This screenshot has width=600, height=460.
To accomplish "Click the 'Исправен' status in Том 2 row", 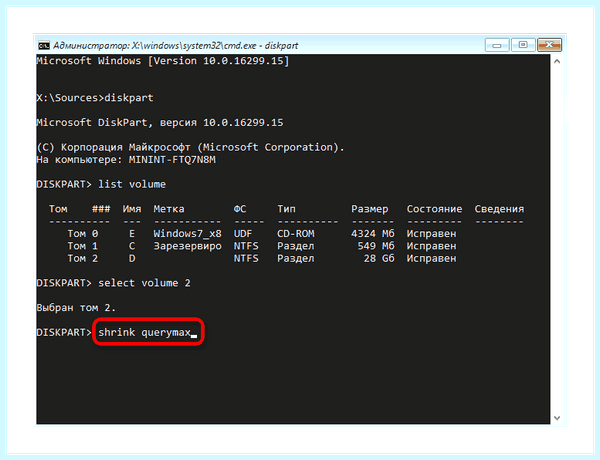I will click(x=431, y=259).
